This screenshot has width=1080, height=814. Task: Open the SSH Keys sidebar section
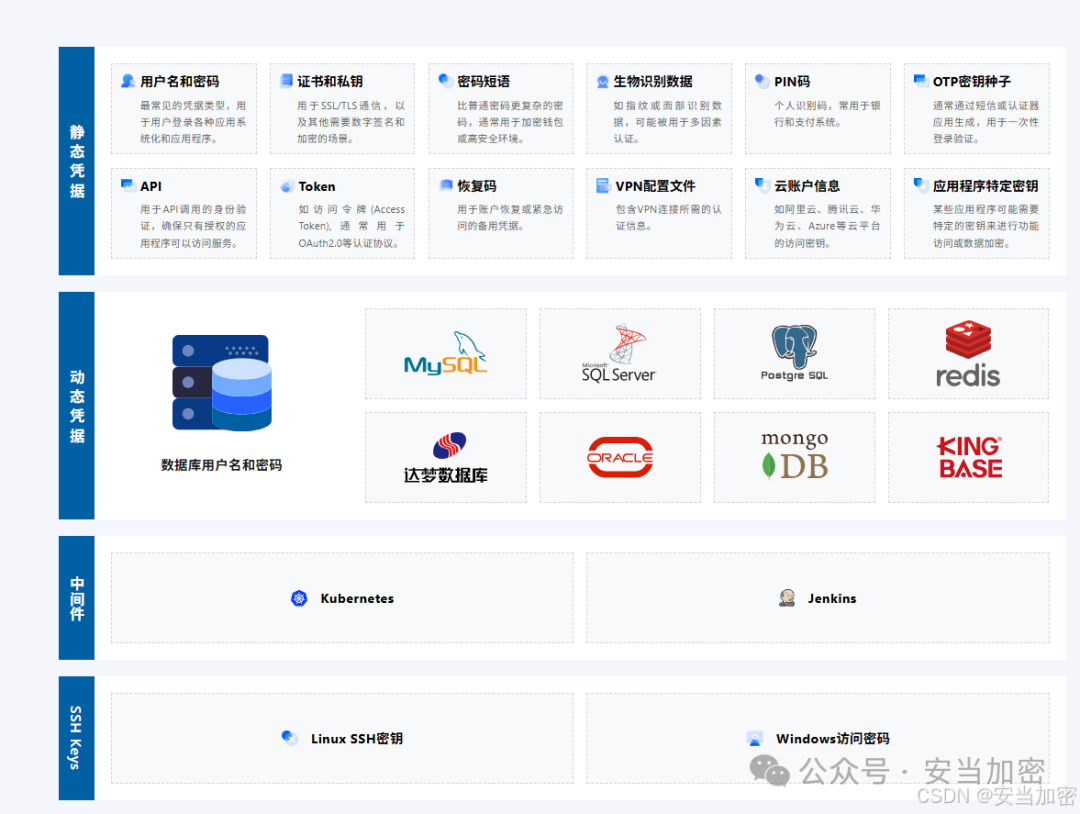point(77,738)
